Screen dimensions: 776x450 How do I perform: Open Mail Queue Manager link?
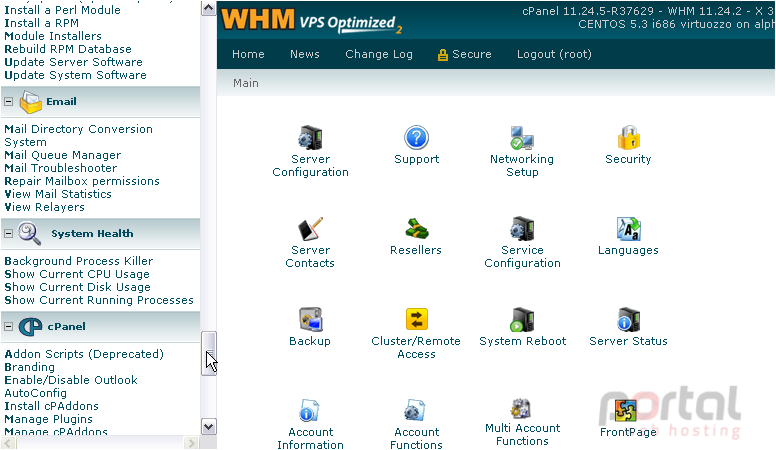point(62,155)
